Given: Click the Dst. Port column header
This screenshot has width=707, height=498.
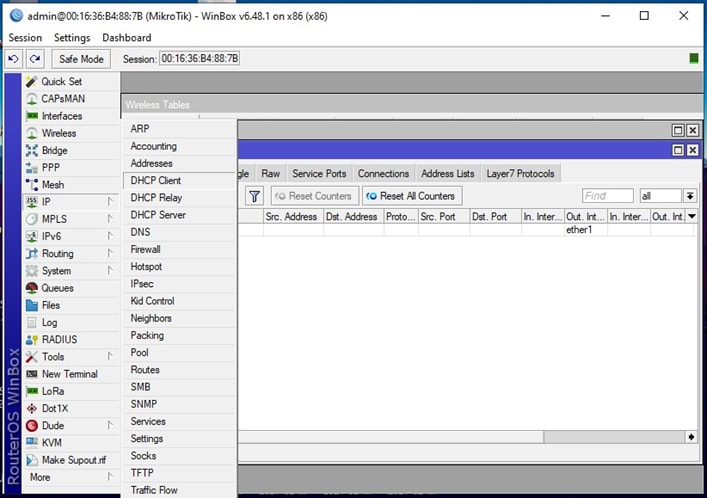Looking at the screenshot, I should point(495,217).
